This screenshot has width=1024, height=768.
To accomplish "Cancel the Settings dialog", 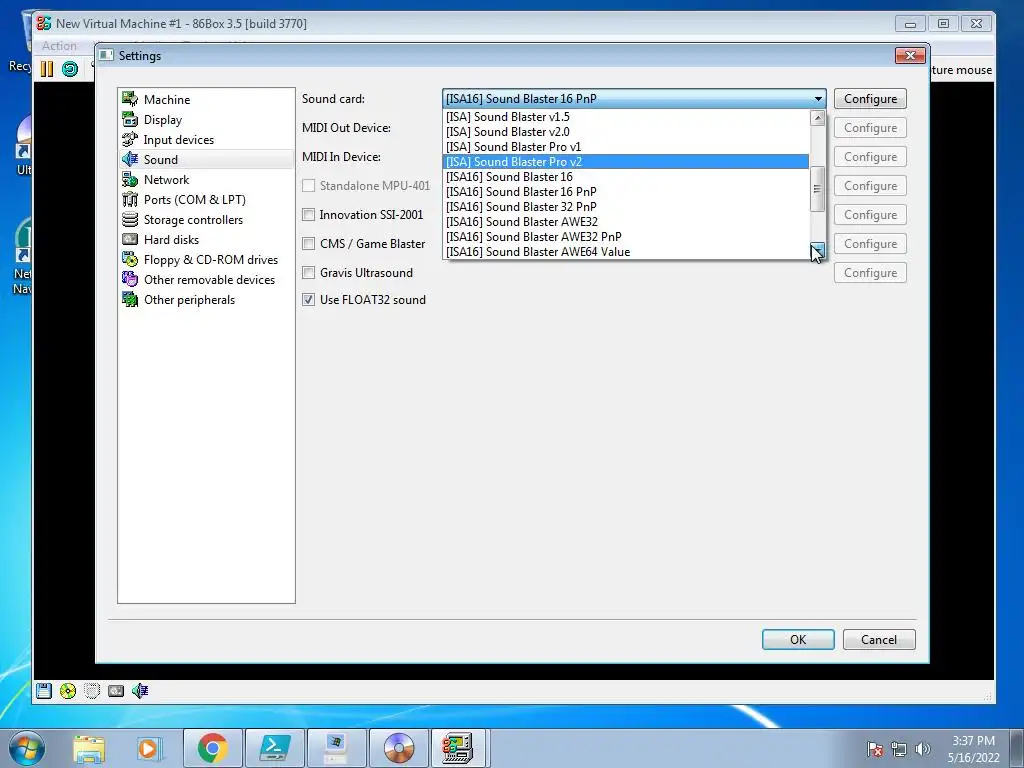I will (879, 639).
